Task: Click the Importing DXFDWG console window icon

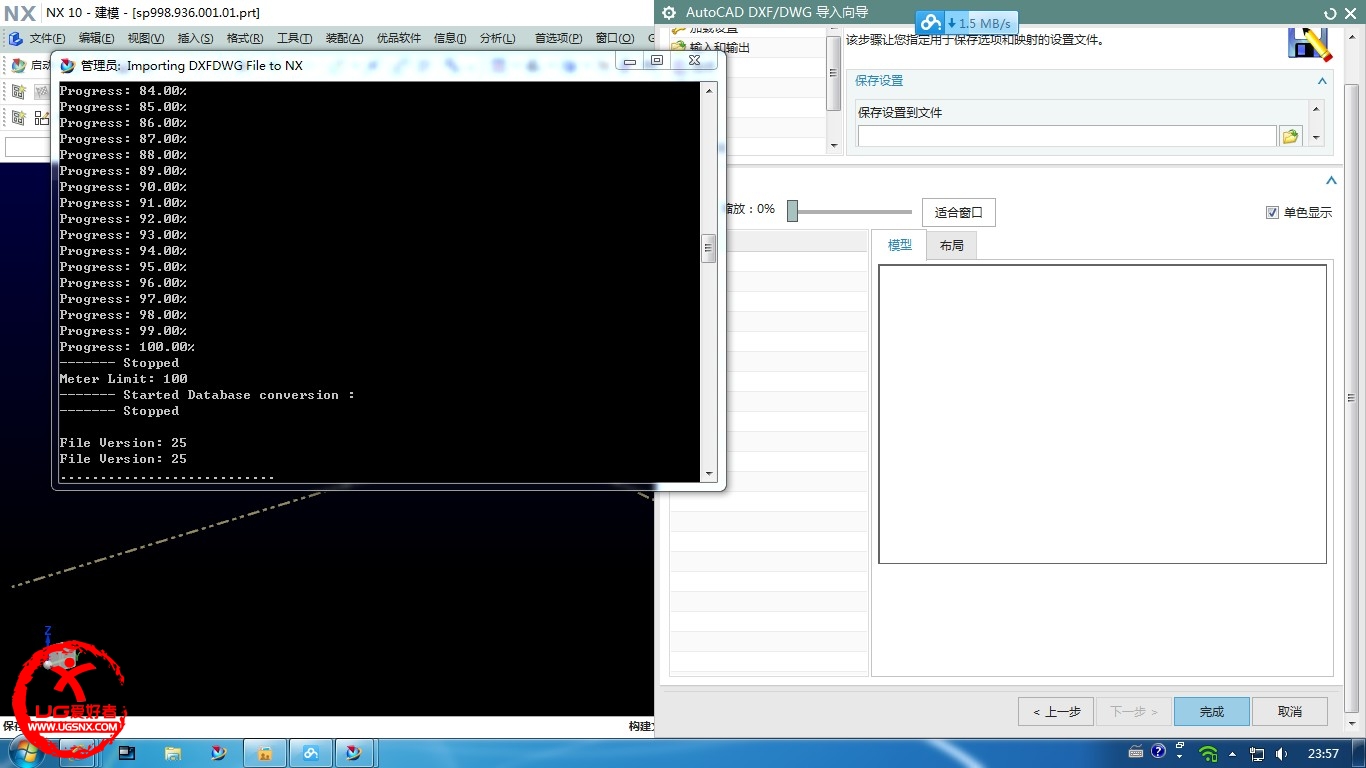Action: click(x=68, y=65)
